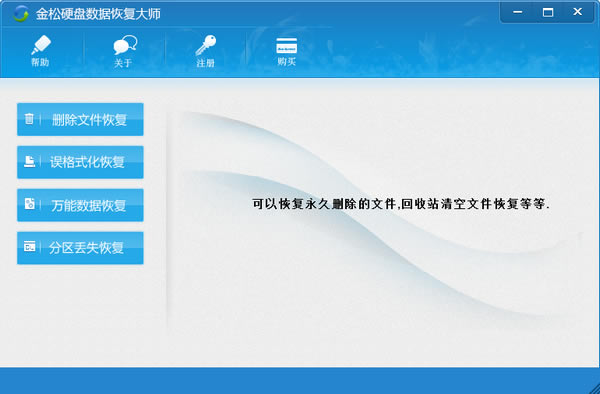Select the 关于 toolbar label
The height and width of the screenshot is (394, 600).
point(123,63)
